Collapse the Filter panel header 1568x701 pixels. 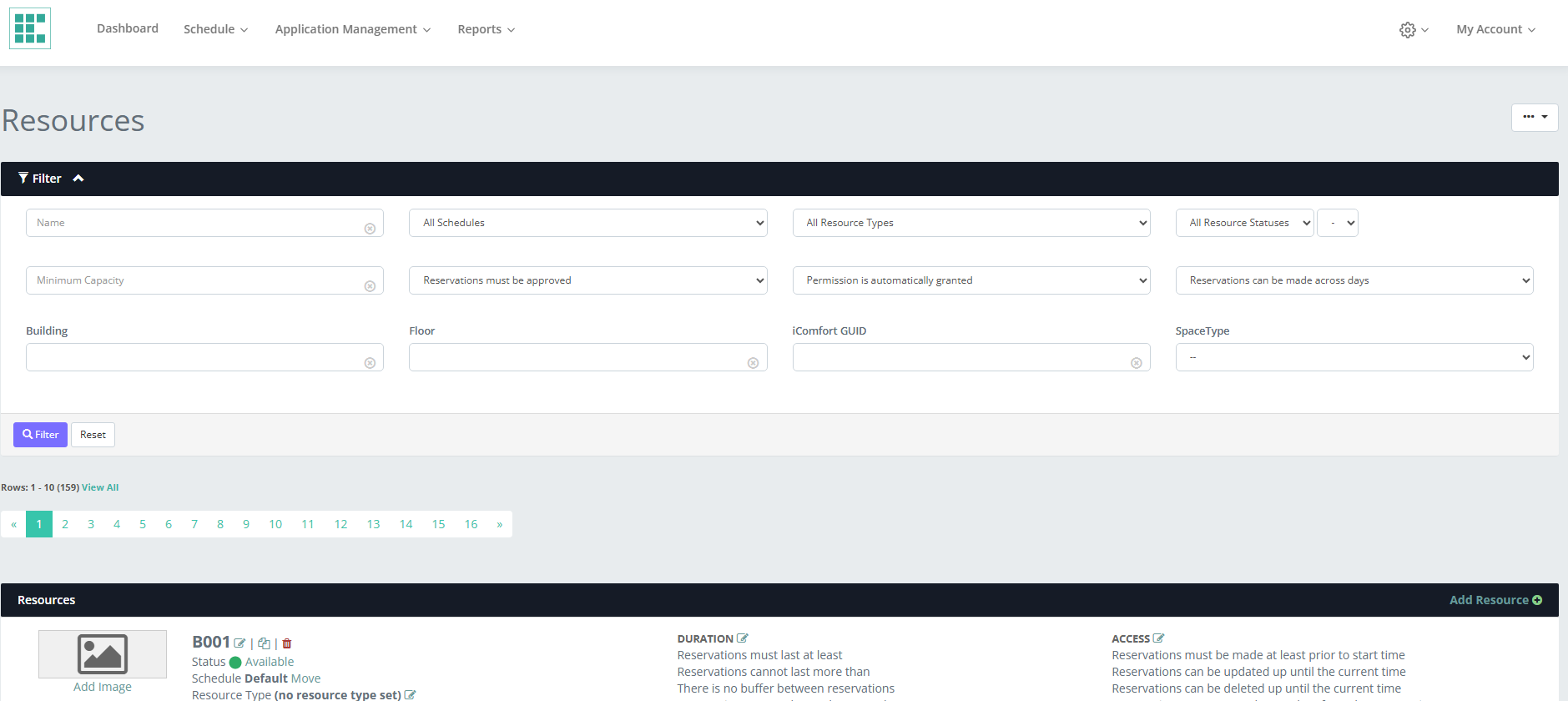(51, 179)
